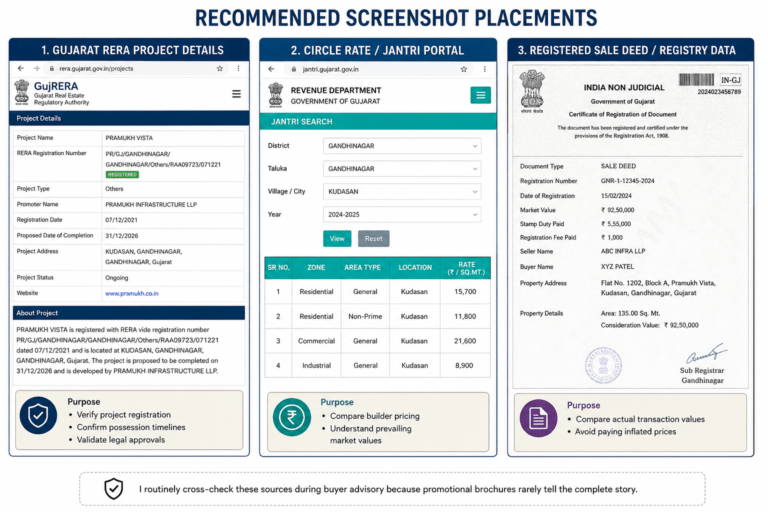The height and width of the screenshot is (512, 768).
Task: Click lock icon beside rera.gujarat.gov.in URL
Action: 51,69
